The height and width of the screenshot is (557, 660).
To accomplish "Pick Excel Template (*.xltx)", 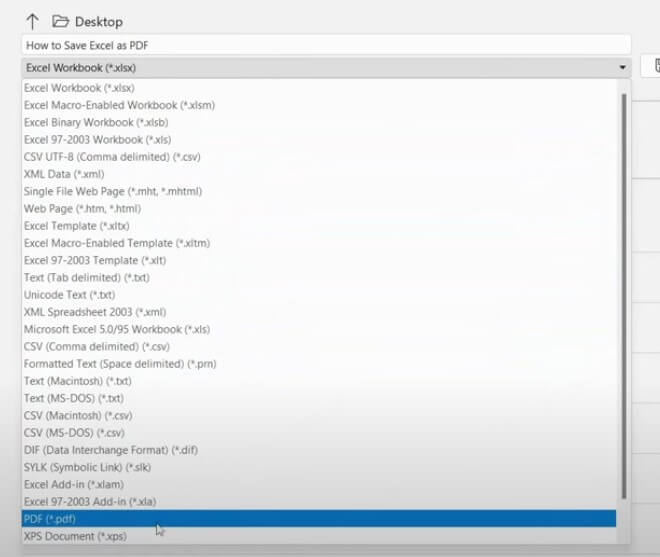I will tap(319, 226).
